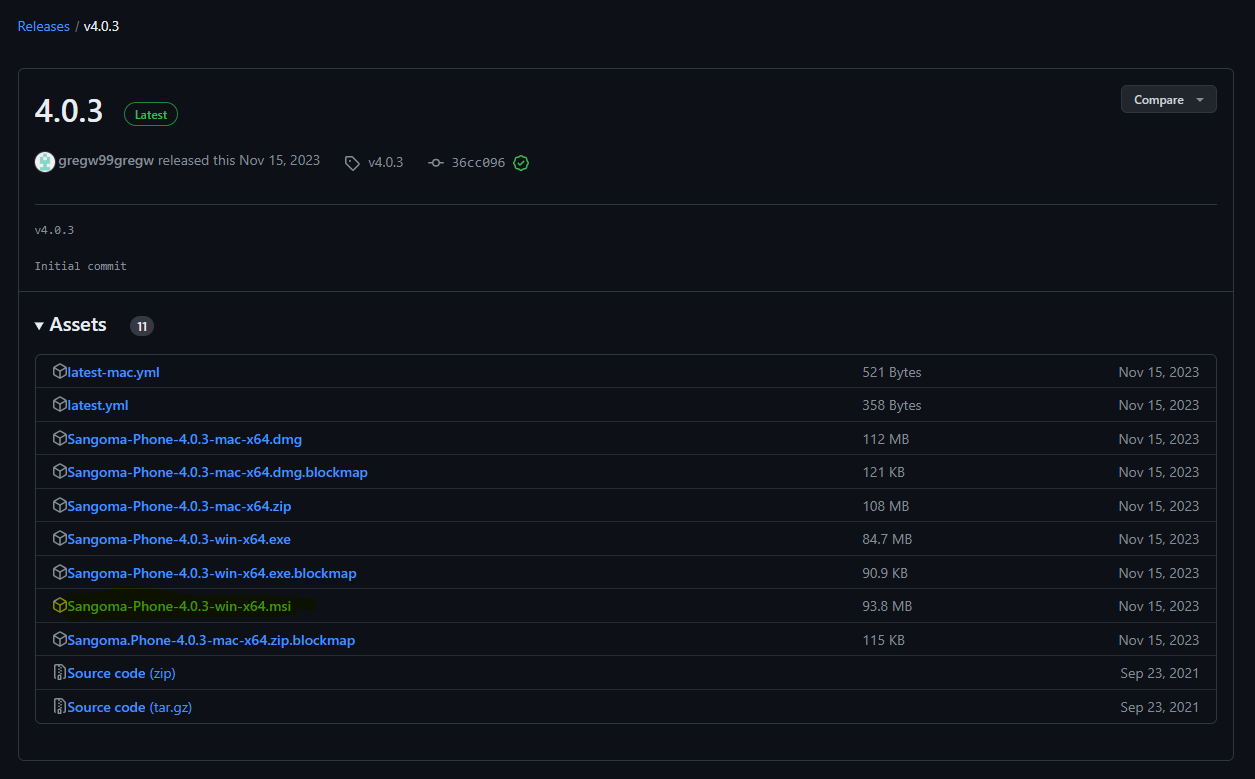Open commit 36cc096 link

click(x=478, y=162)
